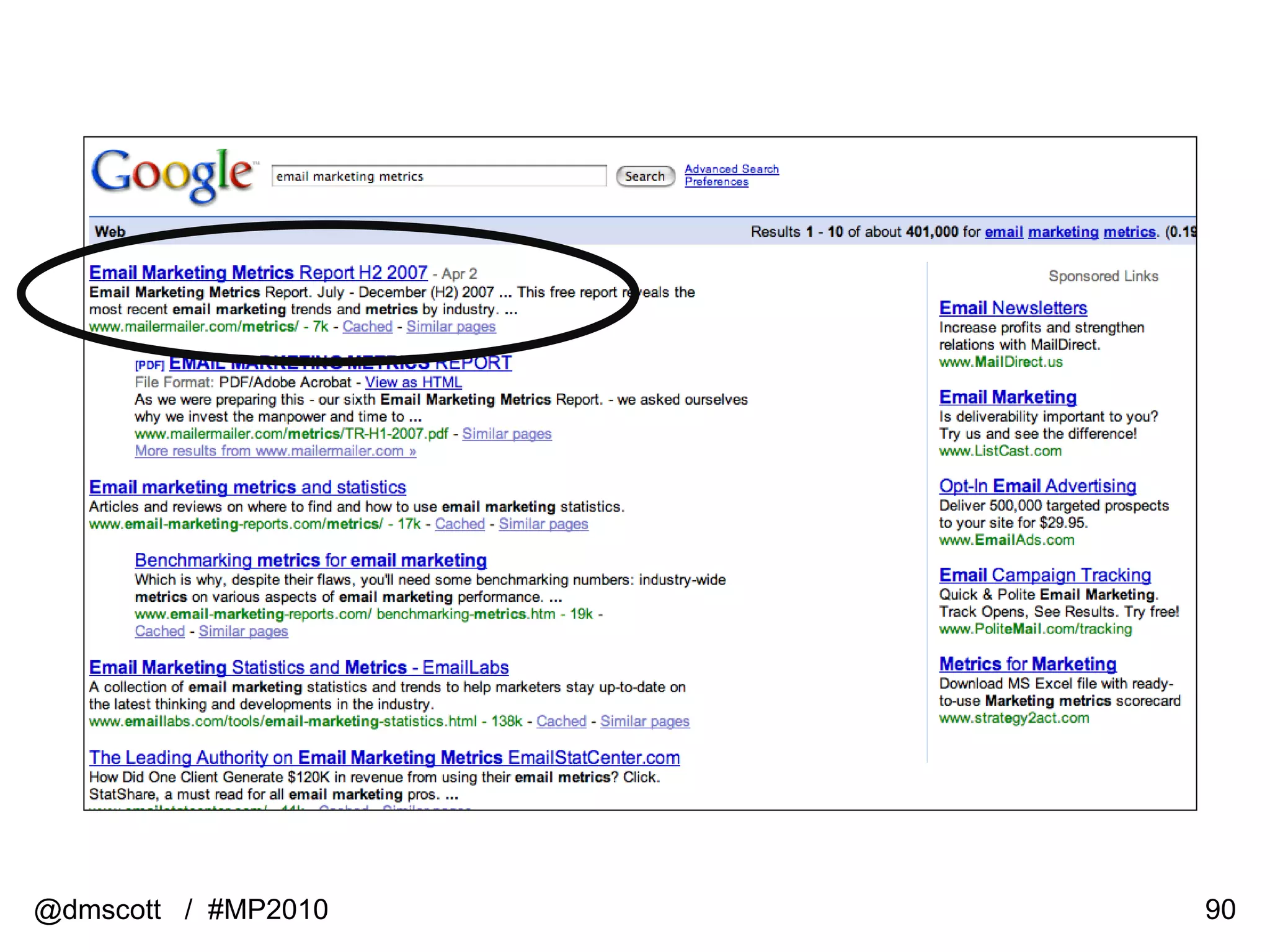Open Email marketing metrics and statistics result

pyautogui.click(x=247, y=487)
